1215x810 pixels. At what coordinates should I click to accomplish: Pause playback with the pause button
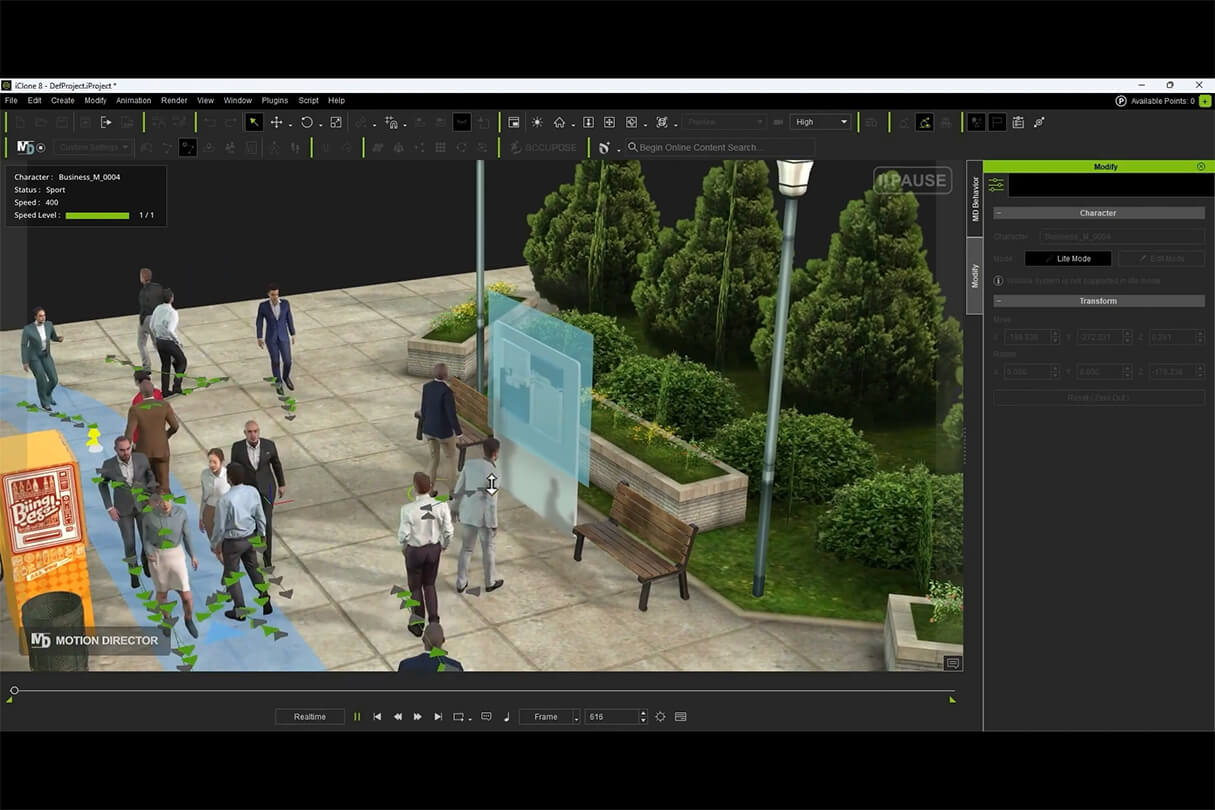tap(357, 717)
